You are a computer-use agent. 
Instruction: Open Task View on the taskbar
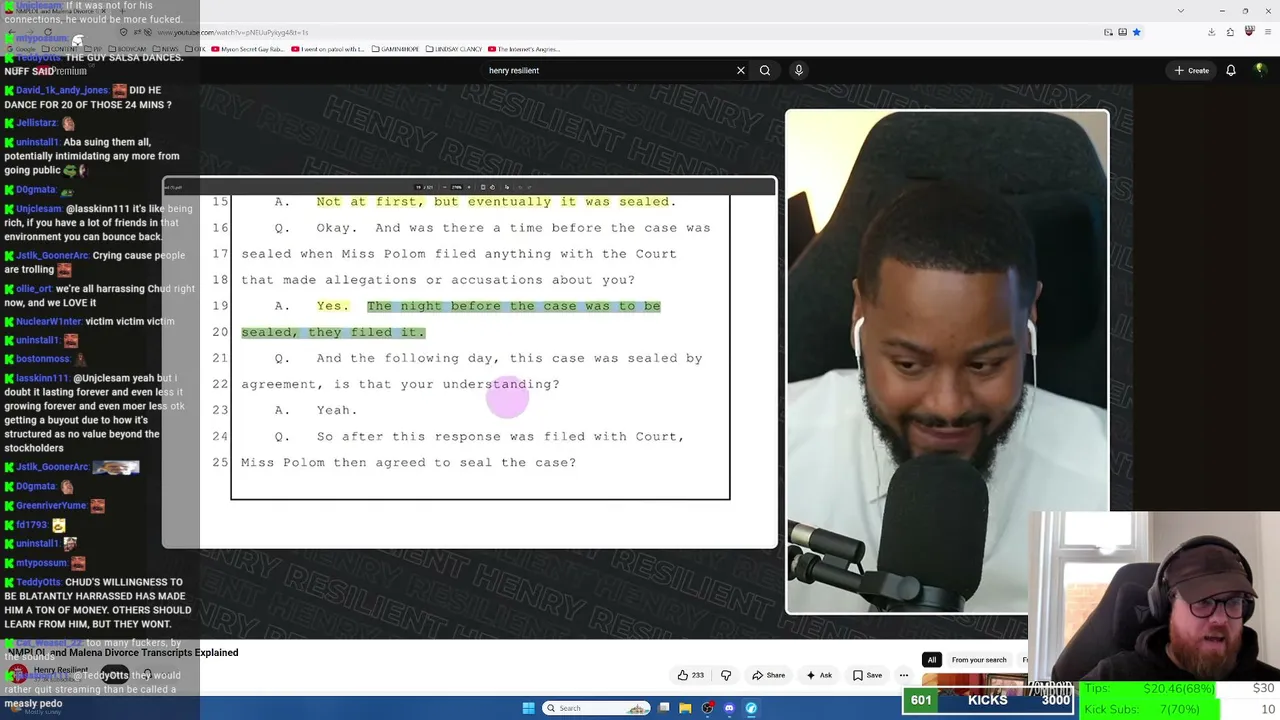(x=664, y=708)
